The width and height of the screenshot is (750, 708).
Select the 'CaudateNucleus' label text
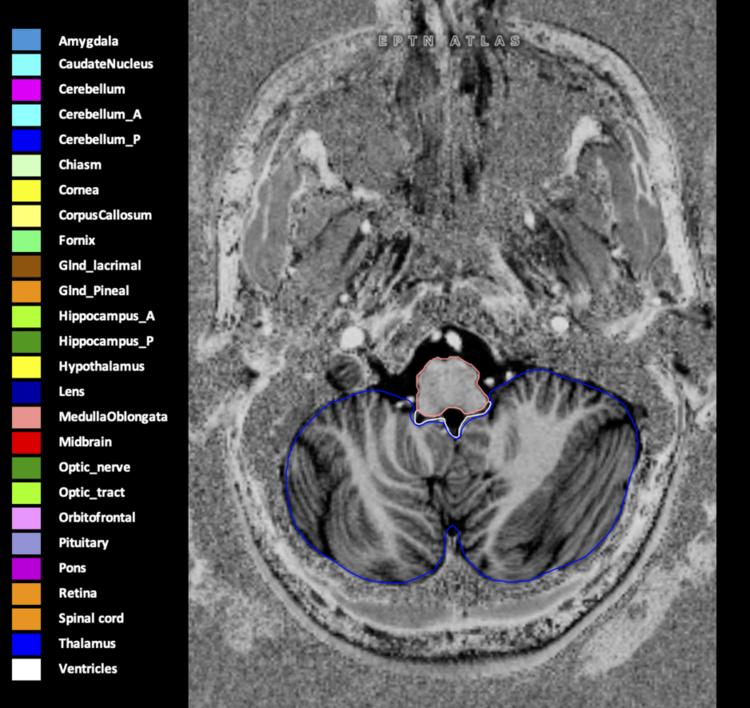pyautogui.click(x=106, y=64)
